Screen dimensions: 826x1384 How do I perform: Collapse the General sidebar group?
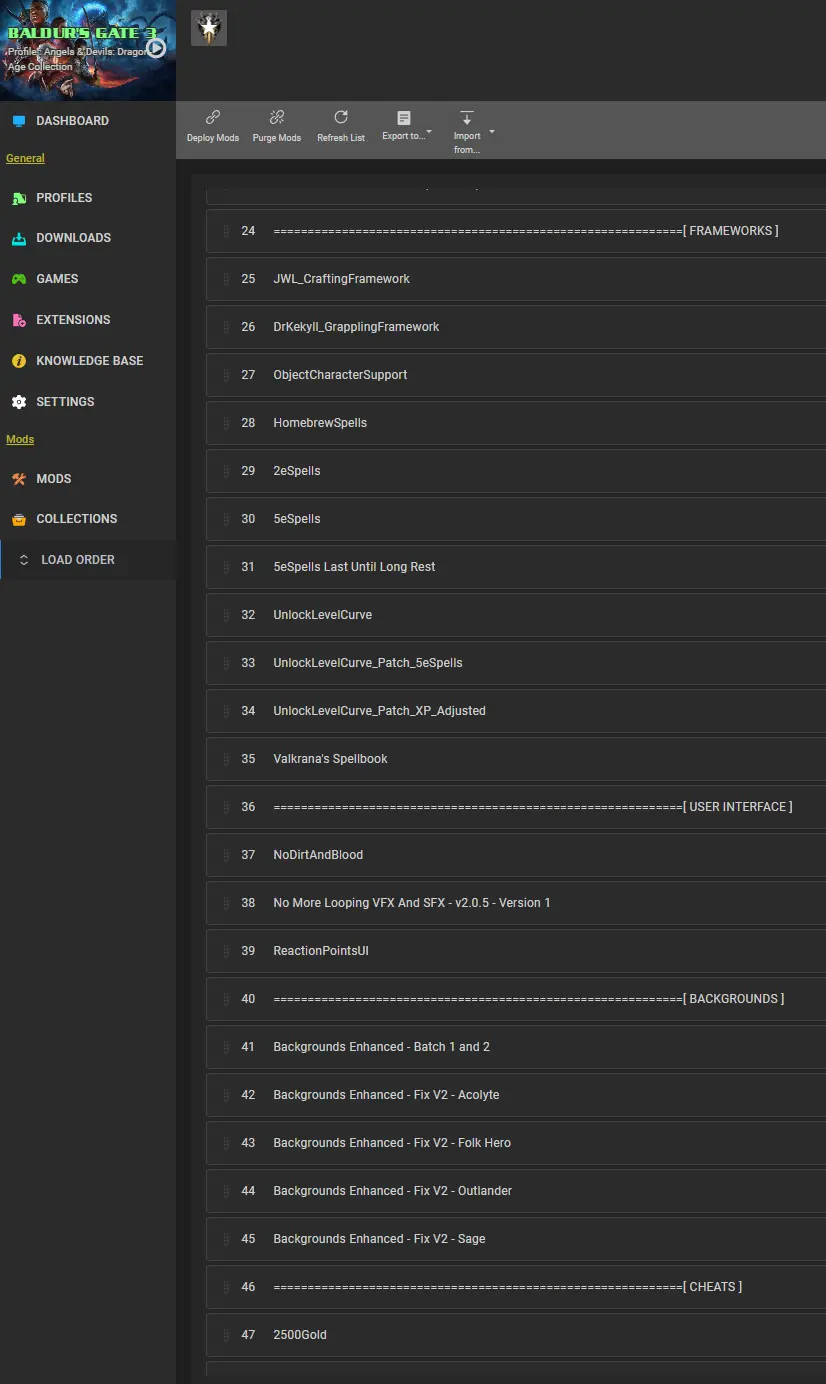[25, 158]
